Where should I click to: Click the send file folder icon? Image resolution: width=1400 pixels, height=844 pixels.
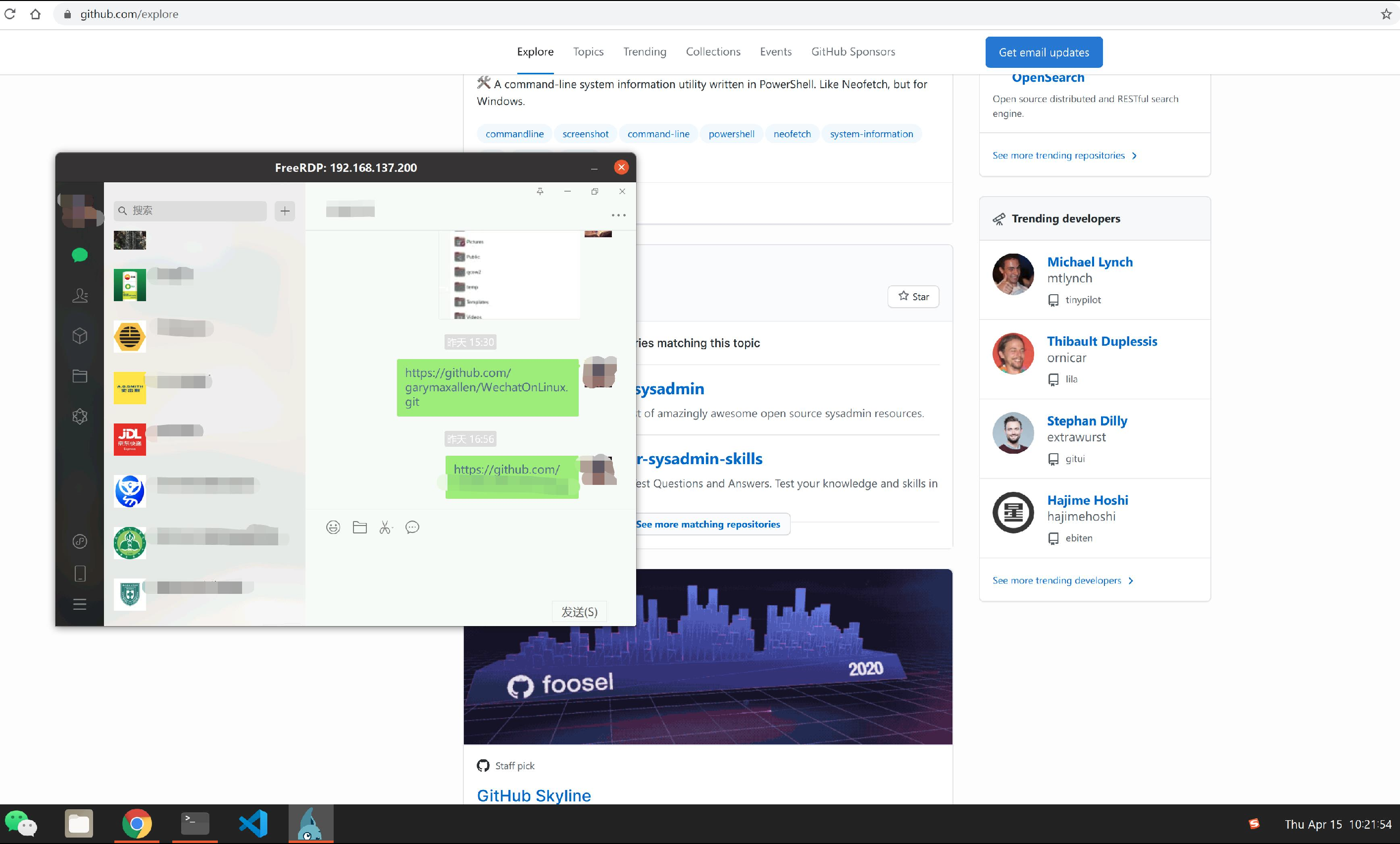360,527
